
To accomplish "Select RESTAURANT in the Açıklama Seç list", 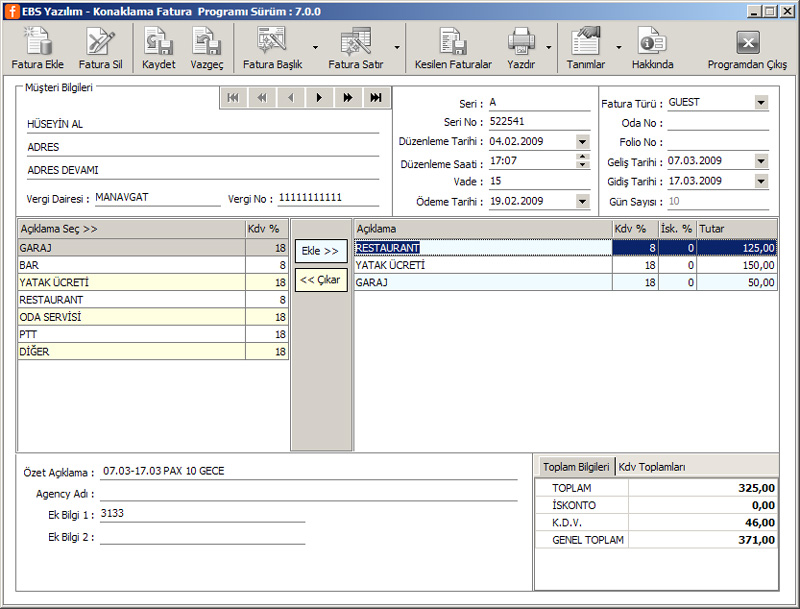I will pyautogui.click(x=153, y=300).
